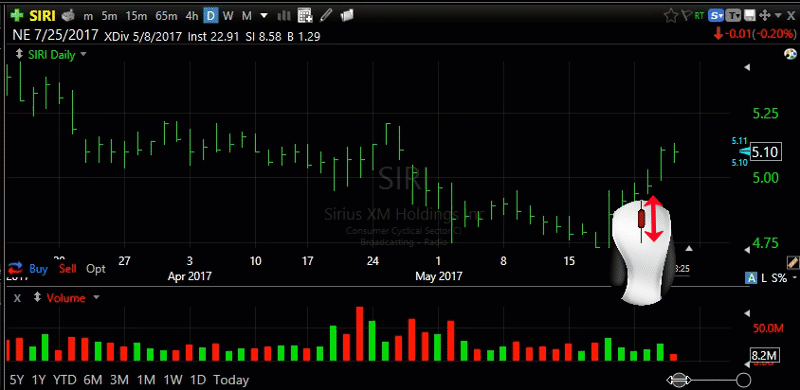Click the four-way move arrows icon

tap(764, 16)
